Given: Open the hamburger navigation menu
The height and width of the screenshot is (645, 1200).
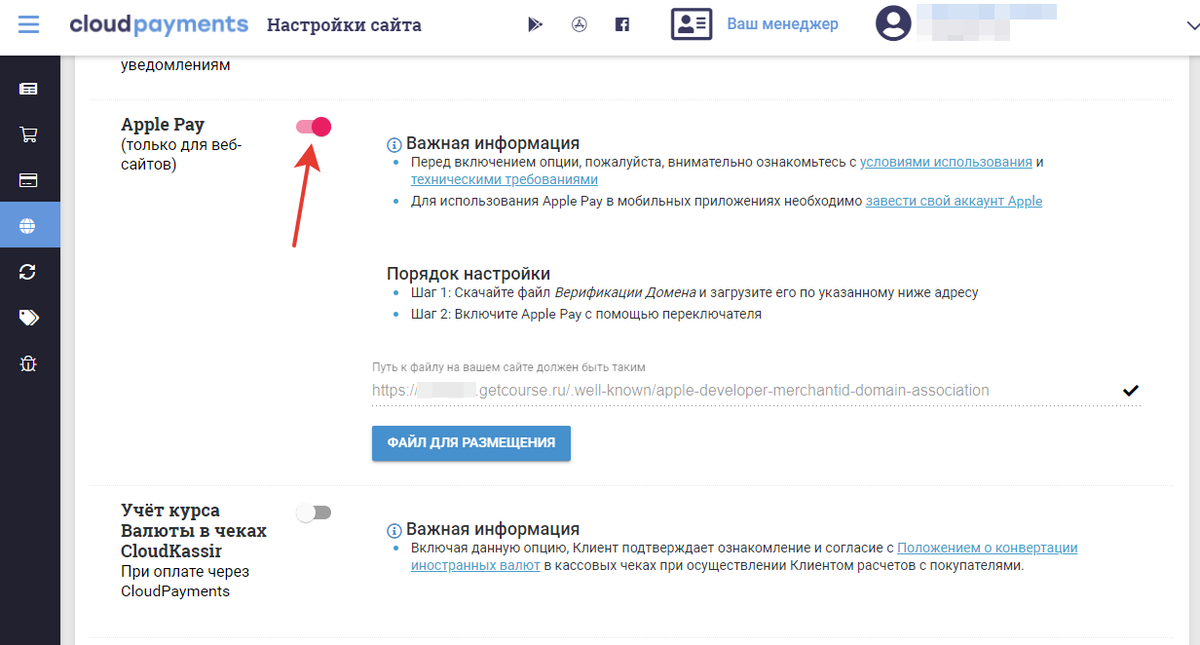Looking at the screenshot, I should (x=28, y=24).
